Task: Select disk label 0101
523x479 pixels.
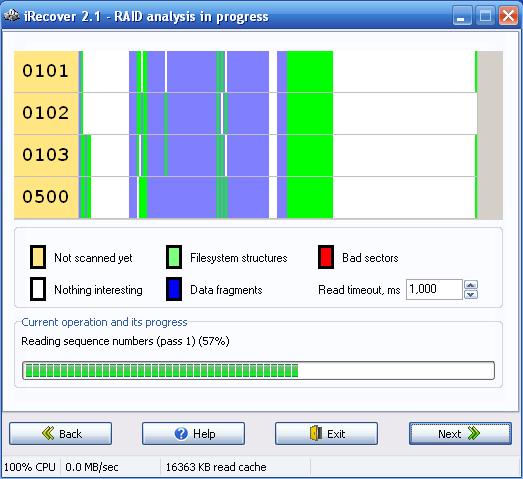Action: 46,71
